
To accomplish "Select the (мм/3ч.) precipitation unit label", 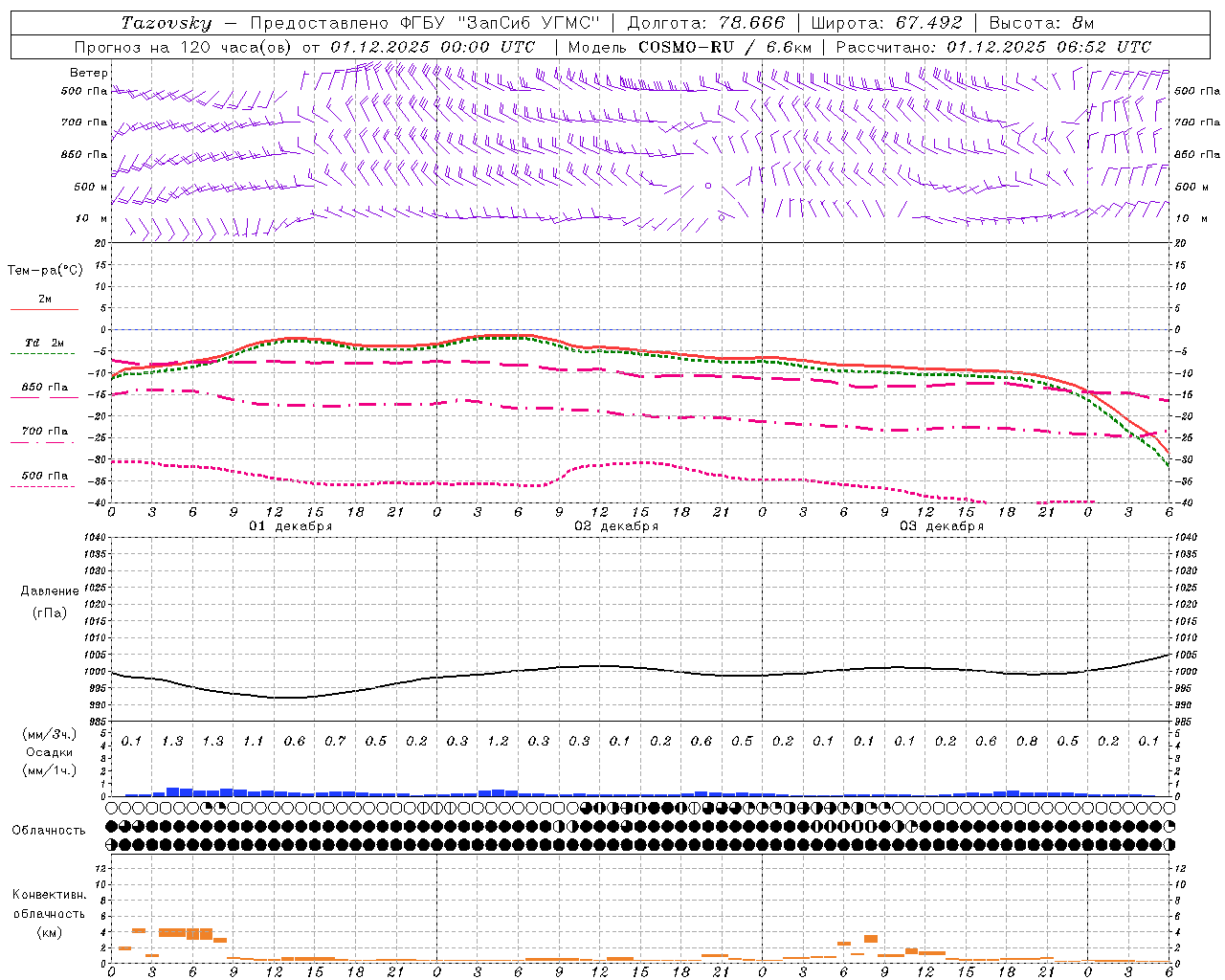I will pos(50,734).
